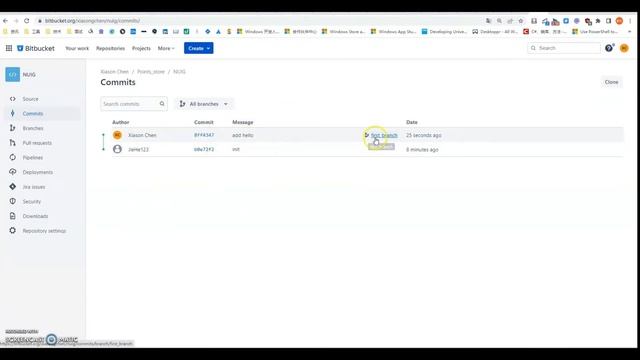640x360 pixels.
Task: Reload the page with the refresh icon
Action: (x=27, y=21)
